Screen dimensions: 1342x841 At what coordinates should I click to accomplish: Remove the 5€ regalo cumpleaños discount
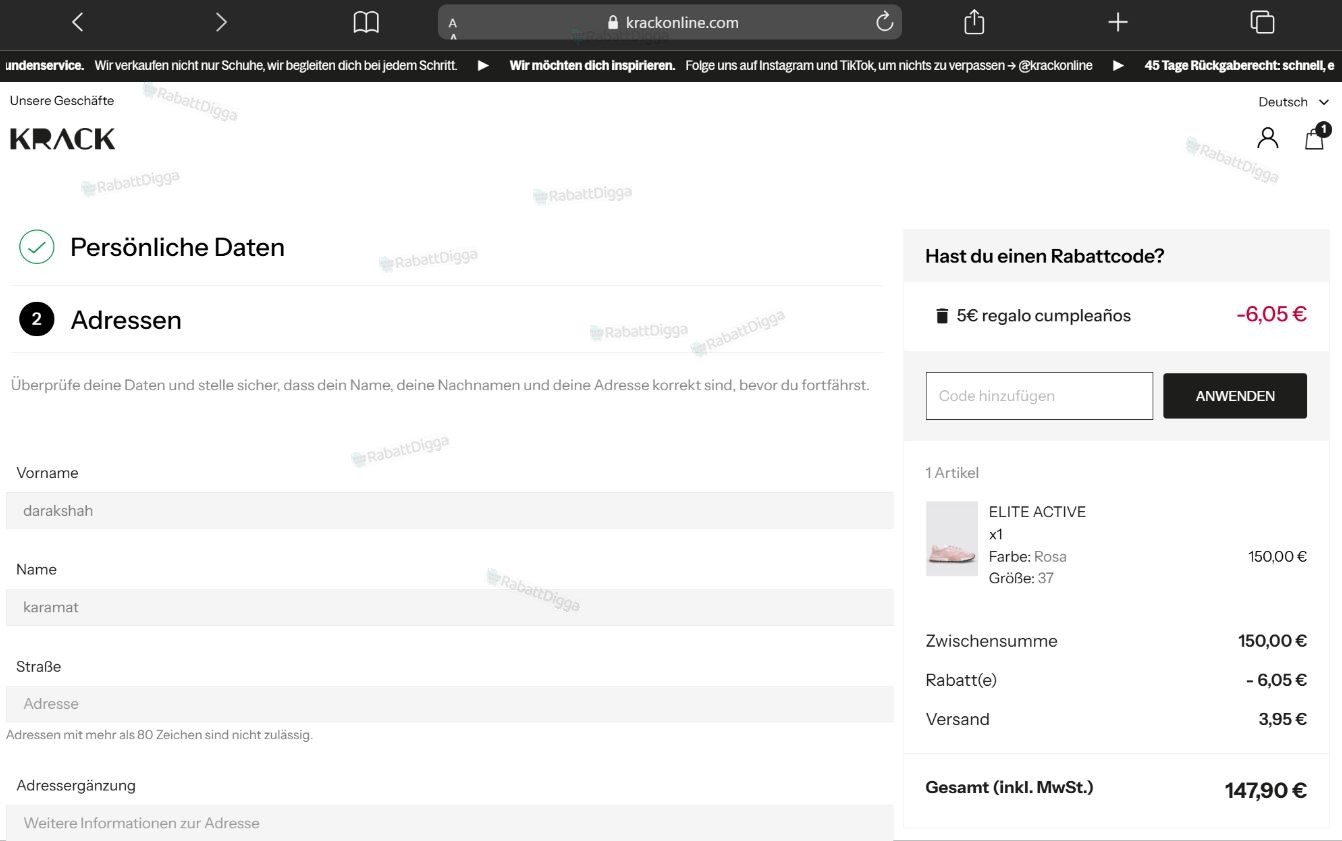pos(941,316)
